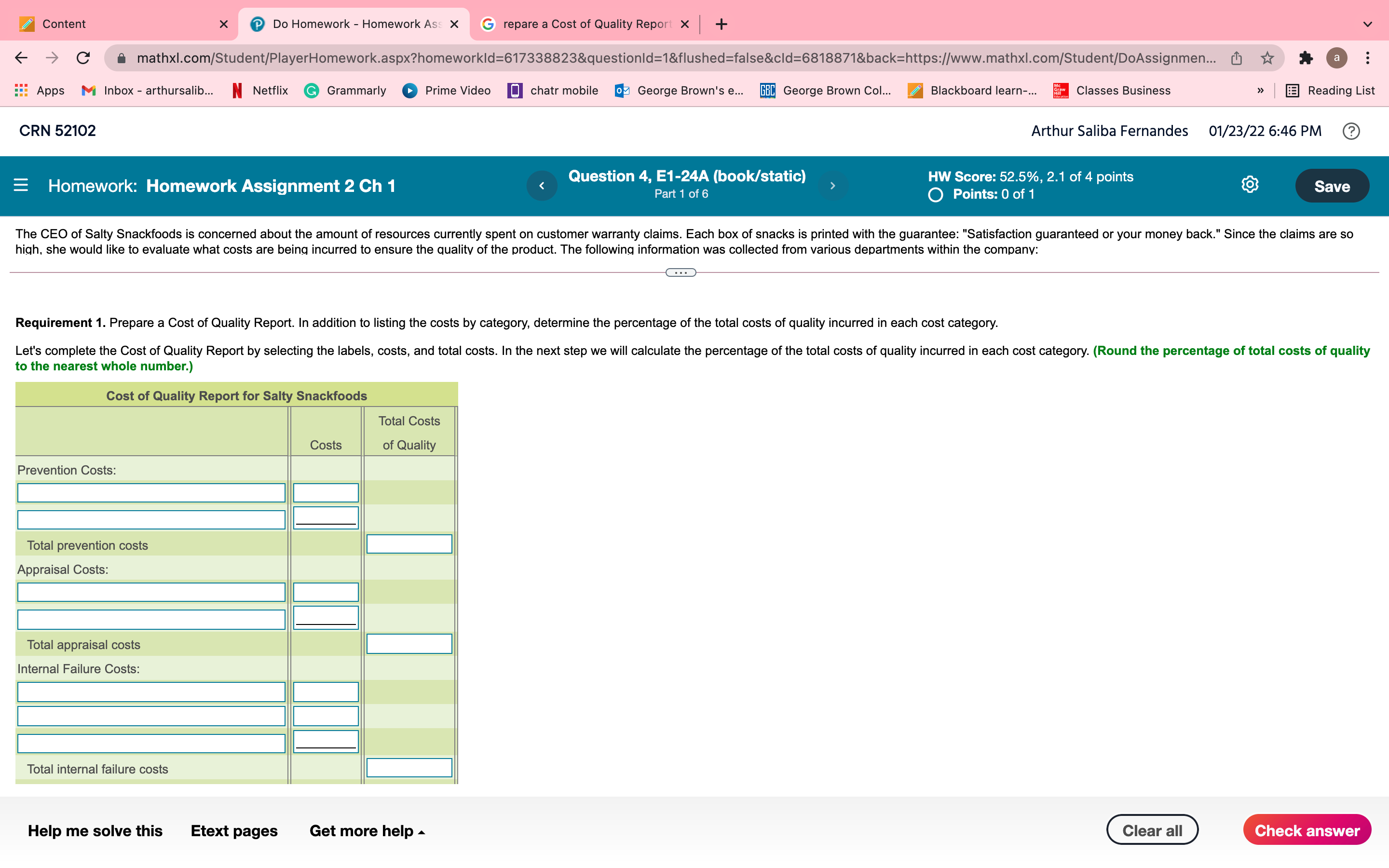This screenshot has width=1389, height=868.
Task: Click the share page icon
Action: coord(1236,58)
